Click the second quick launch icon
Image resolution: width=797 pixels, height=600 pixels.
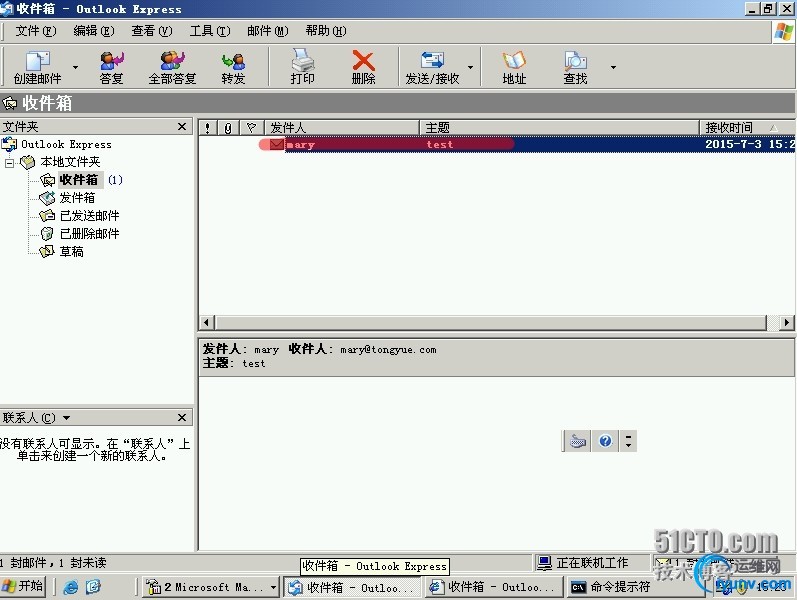click(x=93, y=587)
